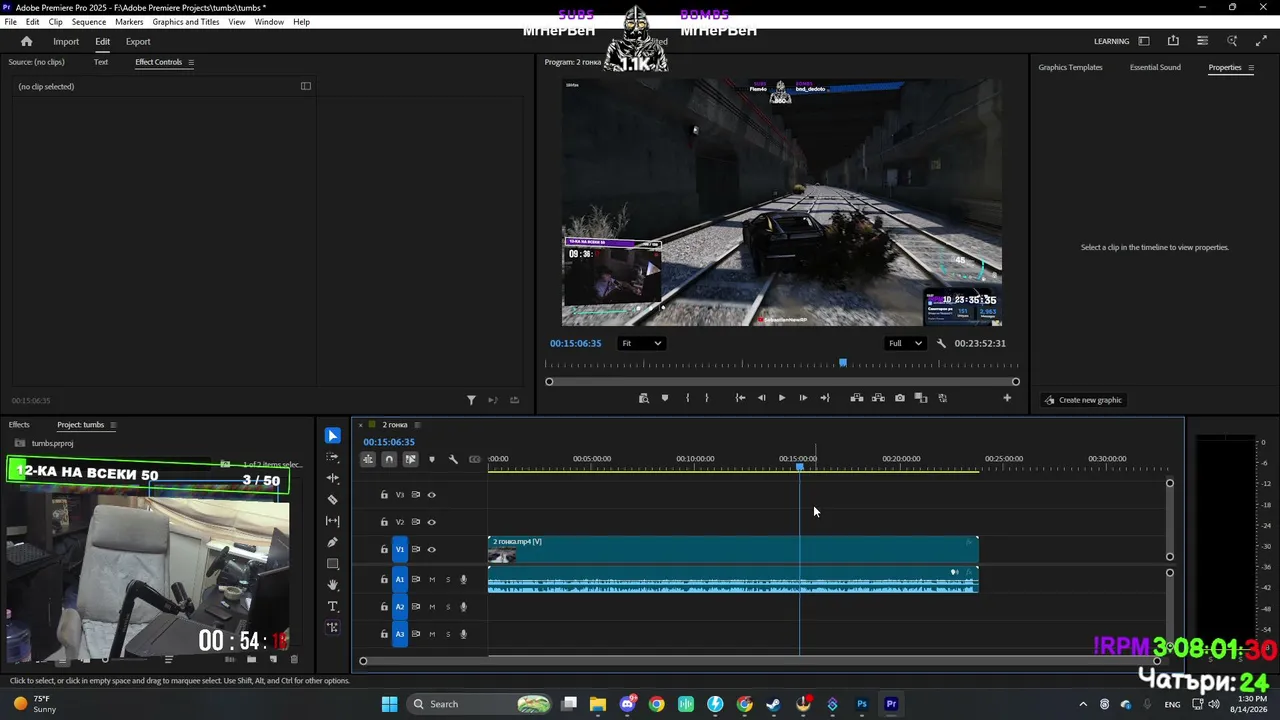Select the Type tool
This screenshot has height=720, width=1280.
333,606
